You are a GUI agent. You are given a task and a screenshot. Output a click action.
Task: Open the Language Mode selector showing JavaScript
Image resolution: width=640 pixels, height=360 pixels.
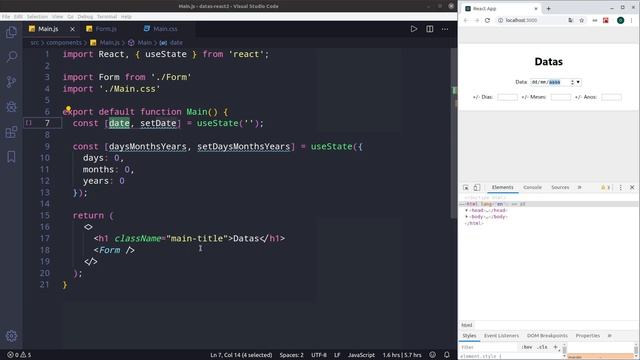361,355
